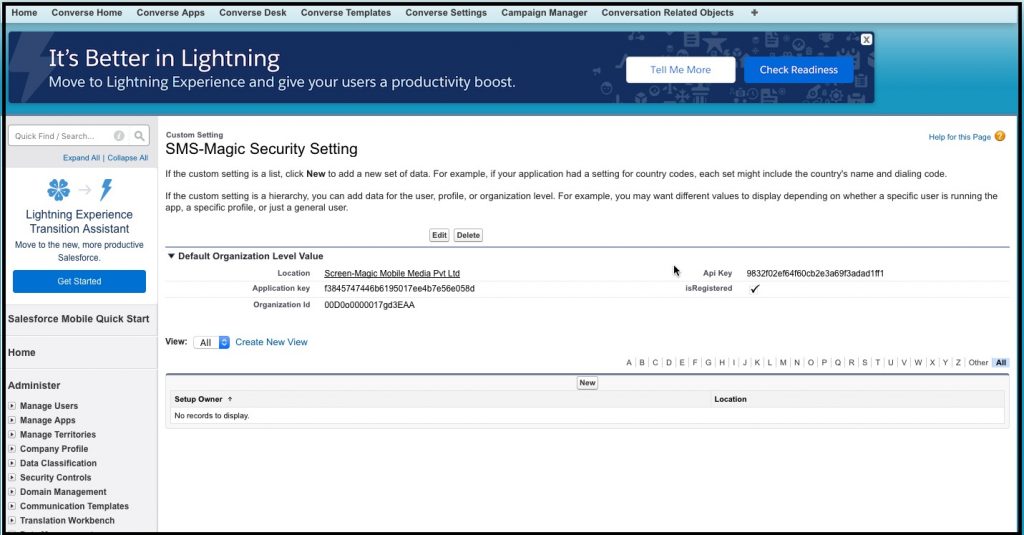Close the Lightning banner

[866, 40]
